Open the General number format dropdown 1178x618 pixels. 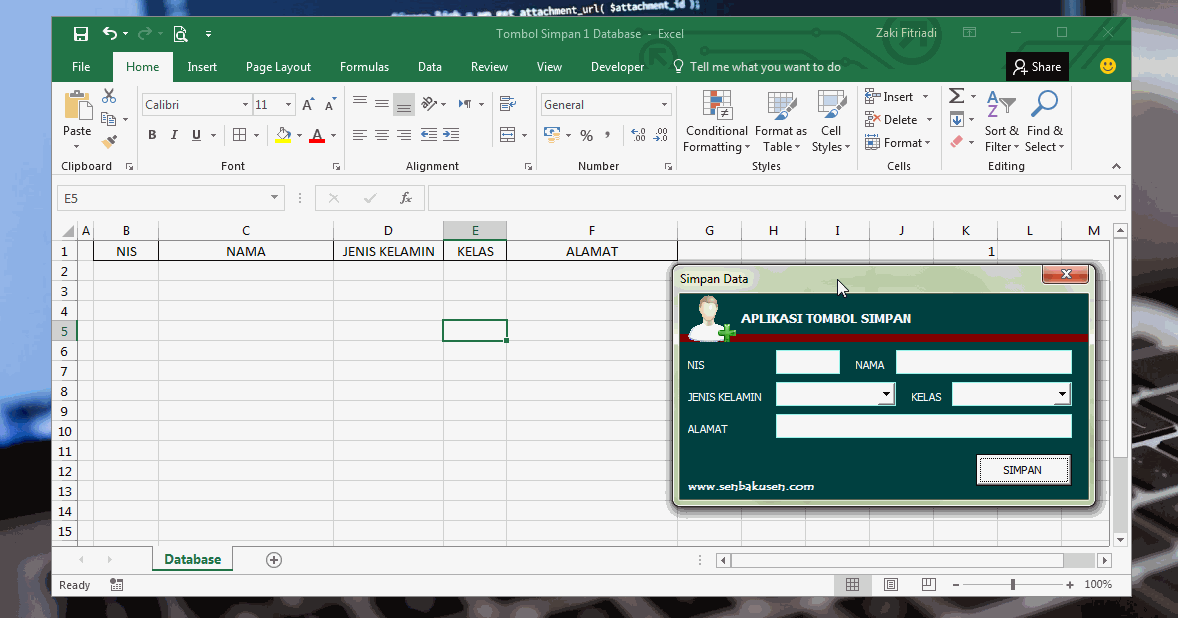click(664, 104)
